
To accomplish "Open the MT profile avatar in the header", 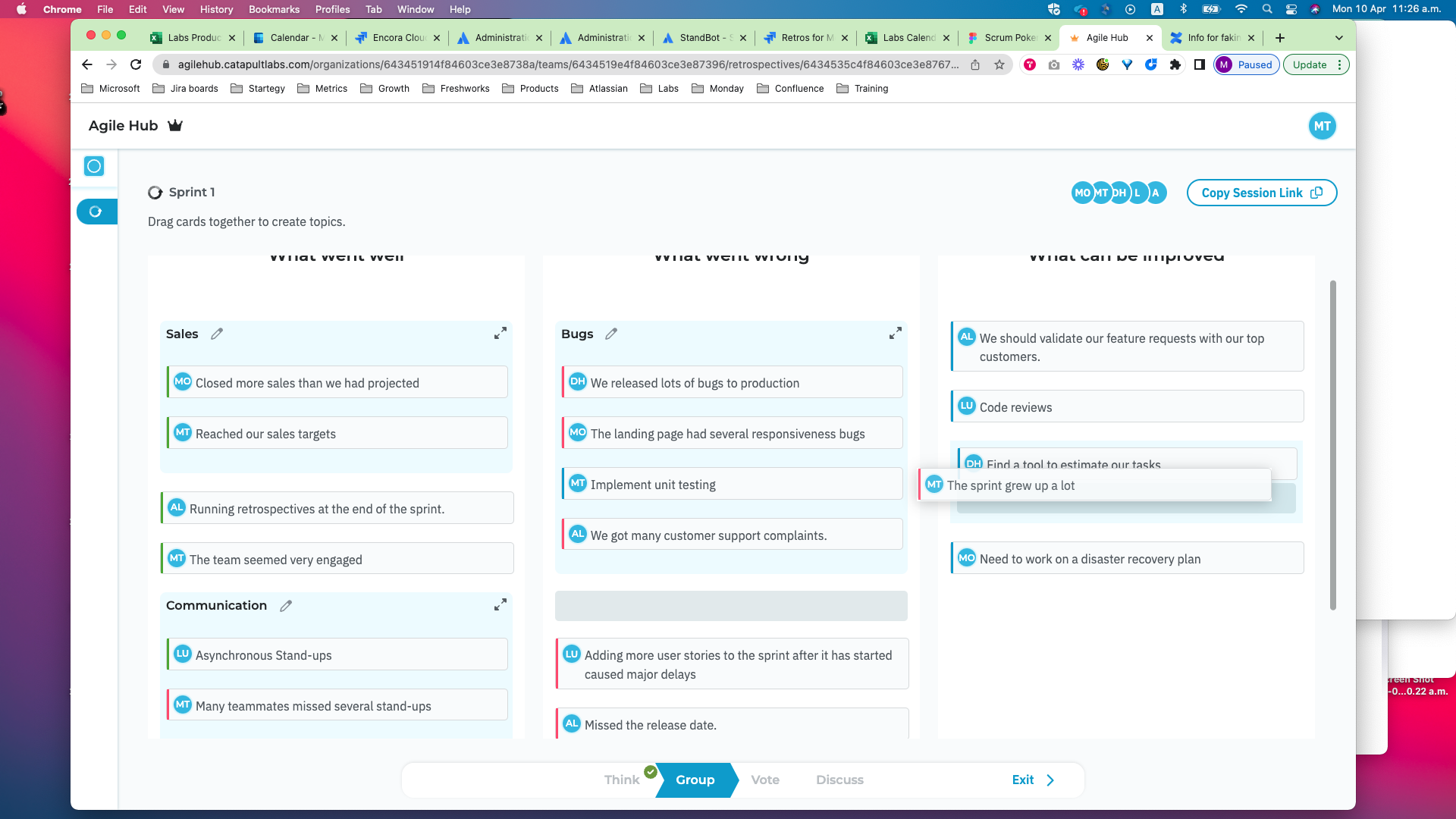I will [x=1323, y=126].
